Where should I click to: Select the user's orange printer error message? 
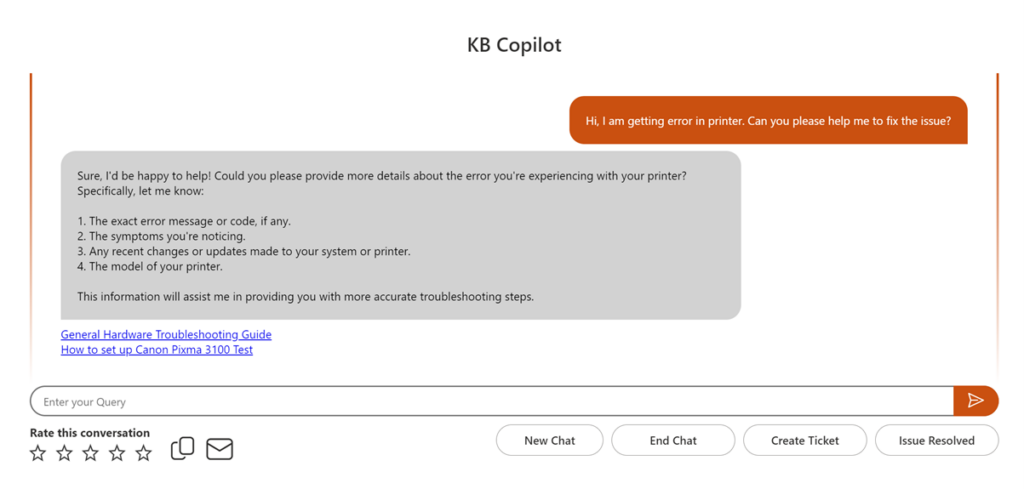click(x=768, y=120)
